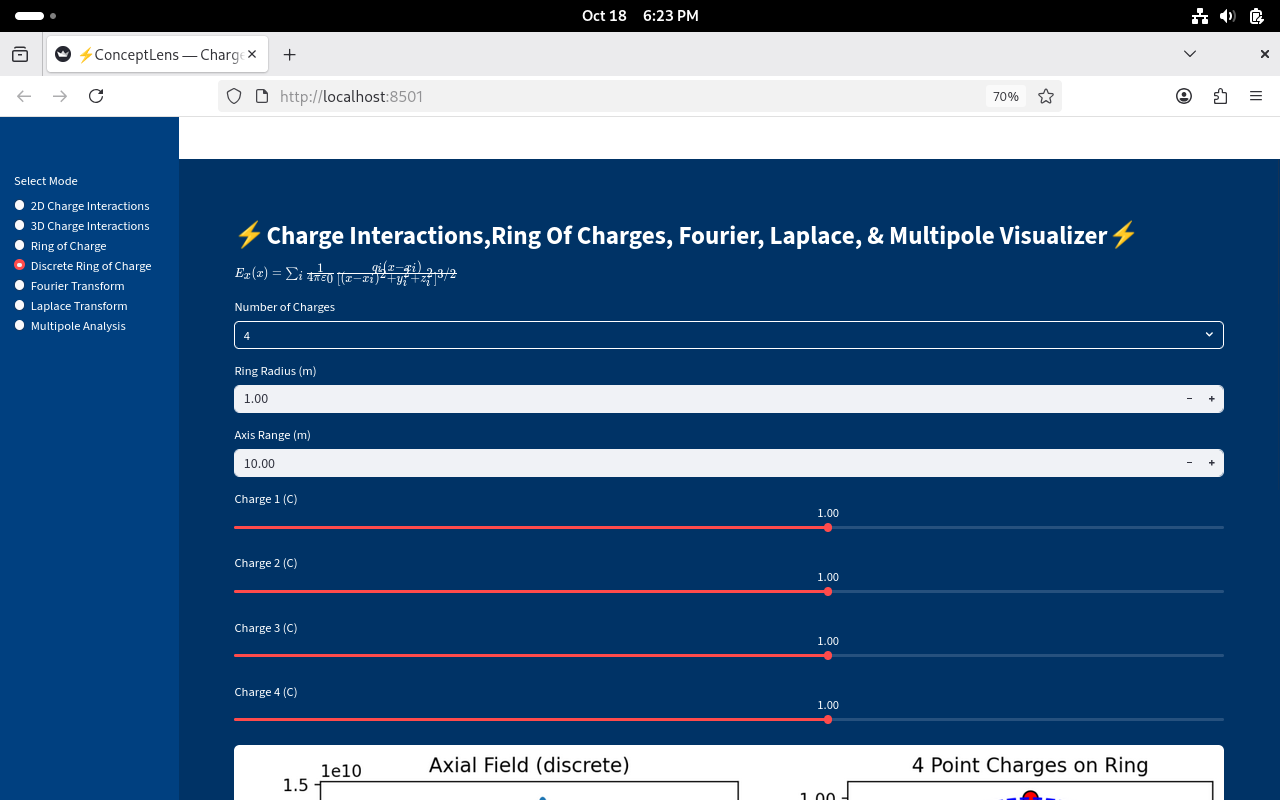Go back to previous page
Image resolution: width=1280 pixels, height=800 pixels.
(24, 96)
